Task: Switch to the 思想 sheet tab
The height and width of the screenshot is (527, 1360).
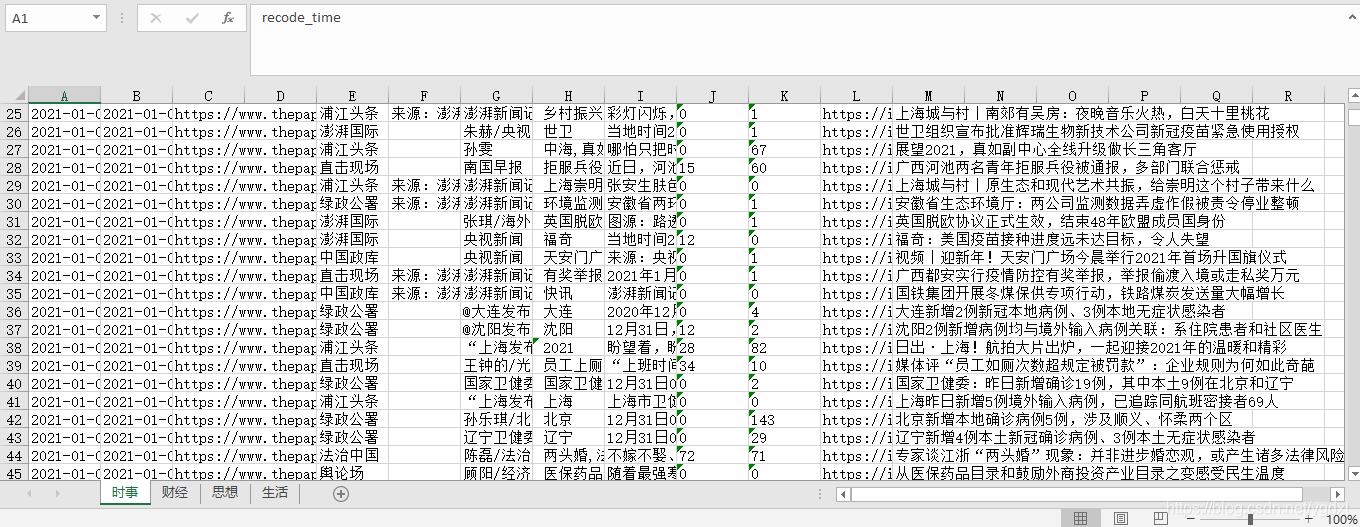Action: [x=225, y=493]
